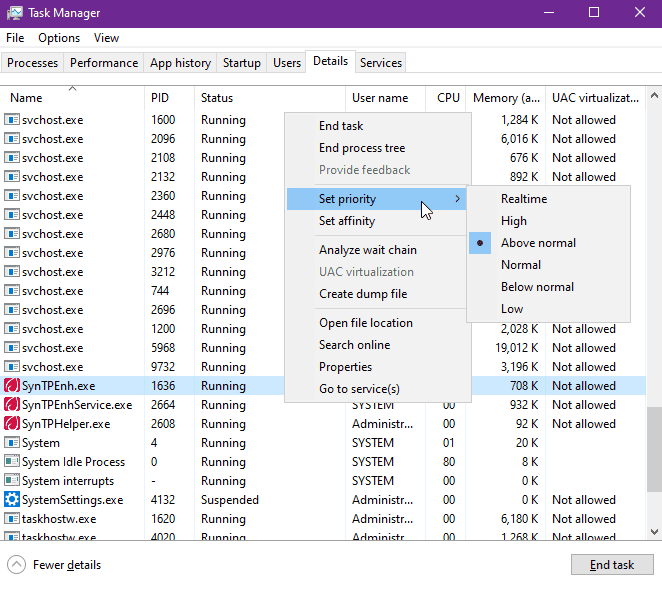Screen dimensions: 662x589
Task: Click the Fewer details link
Action: coord(67,565)
